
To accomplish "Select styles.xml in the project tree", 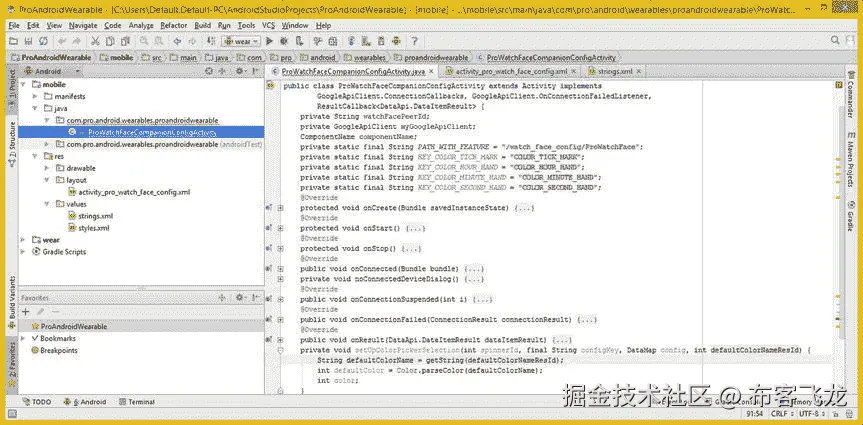I will click(94, 228).
